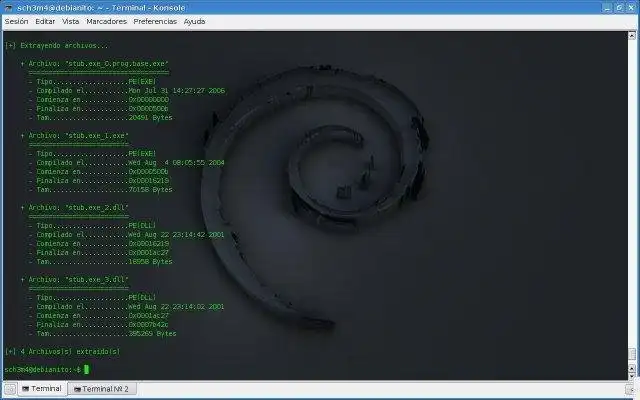Screen dimensions: 640x400
Task: Click the file name 'stub.exe_1.exe'
Action: (97, 136)
